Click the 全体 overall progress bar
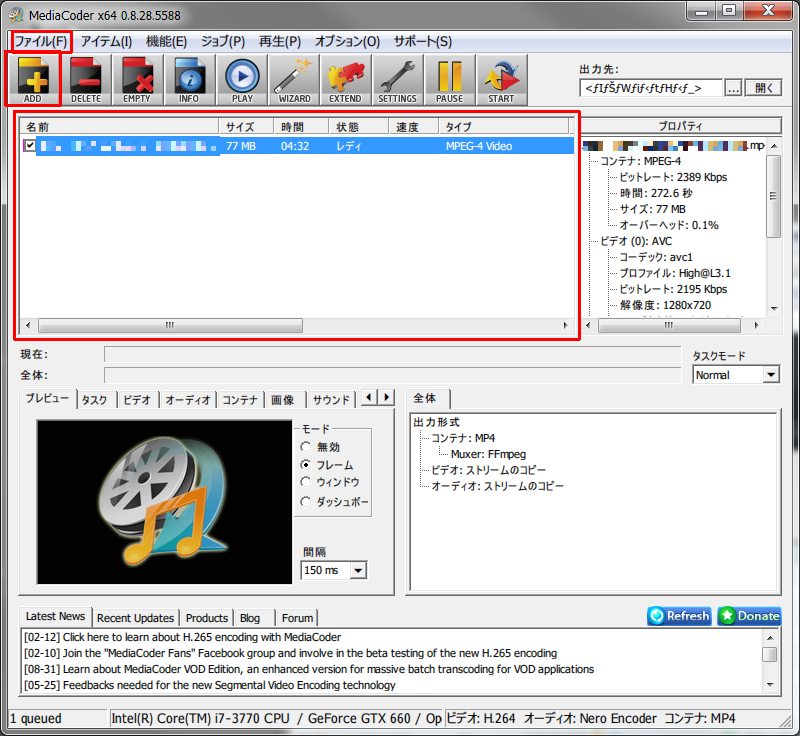800x736 pixels. [392, 375]
